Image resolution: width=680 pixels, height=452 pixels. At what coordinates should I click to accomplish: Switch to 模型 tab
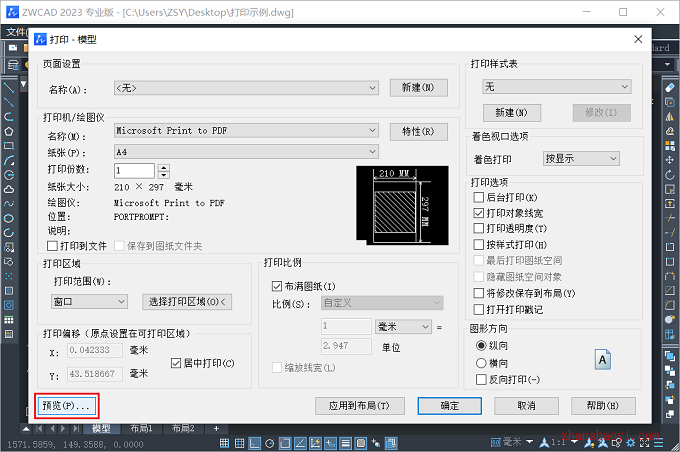point(101,429)
